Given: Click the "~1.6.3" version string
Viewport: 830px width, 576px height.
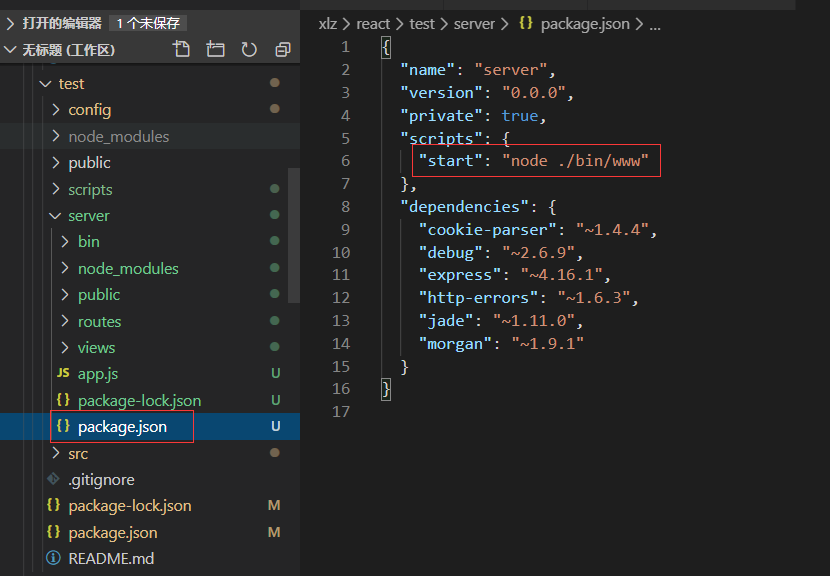Looking at the screenshot, I should pyautogui.click(x=594, y=298).
